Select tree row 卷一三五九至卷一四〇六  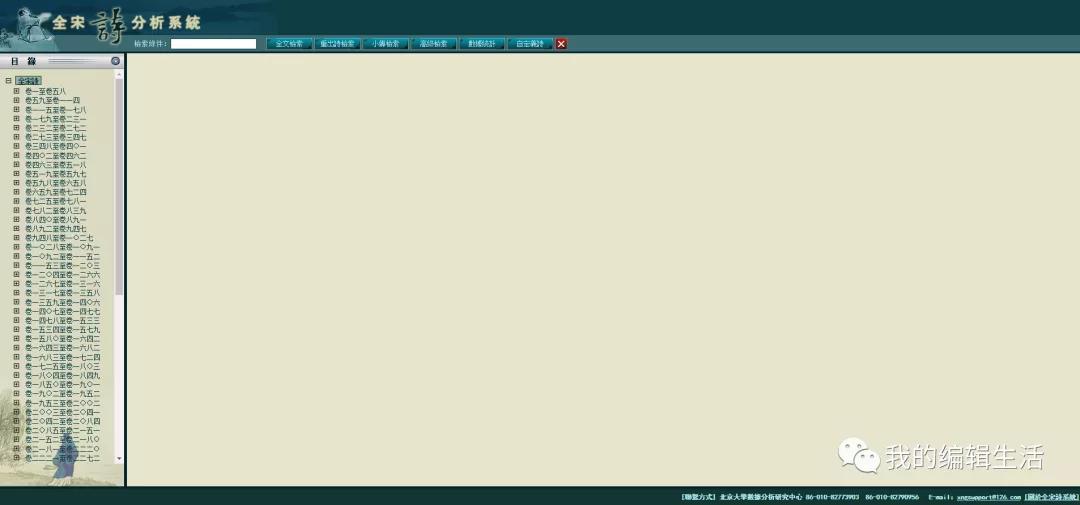click(63, 302)
